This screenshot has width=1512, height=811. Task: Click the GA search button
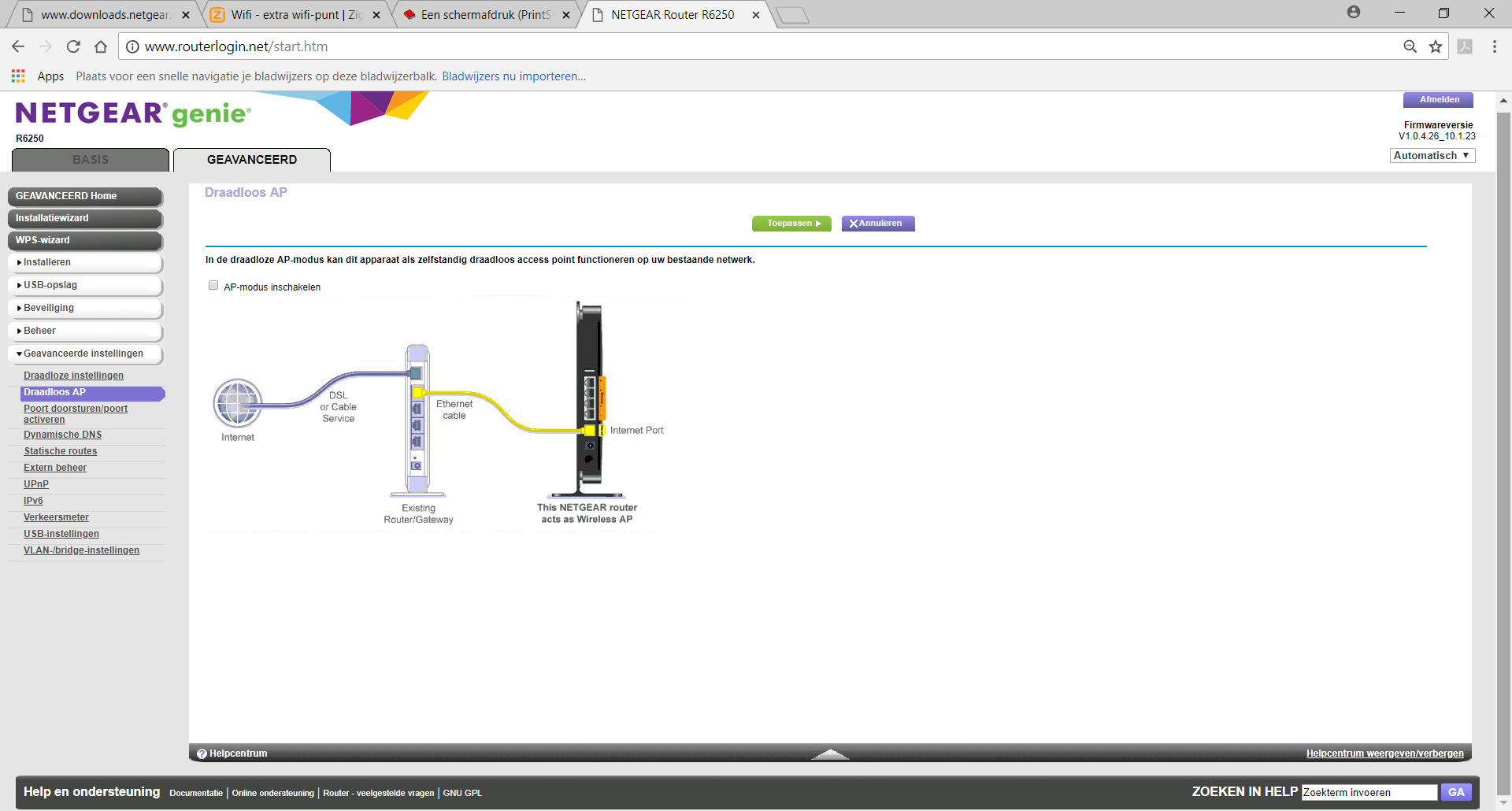pyautogui.click(x=1455, y=792)
